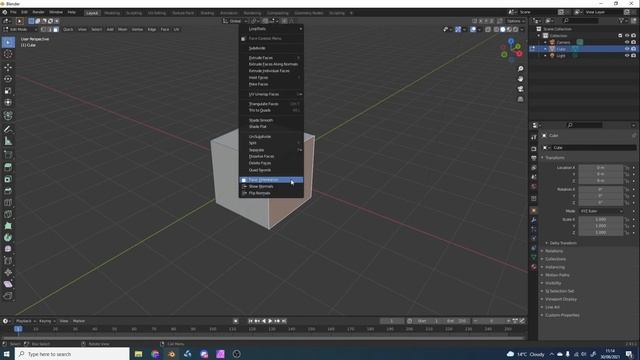
Task: Open the Global transform orientation dropdown
Action: pyautogui.click(x=235, y=21)
